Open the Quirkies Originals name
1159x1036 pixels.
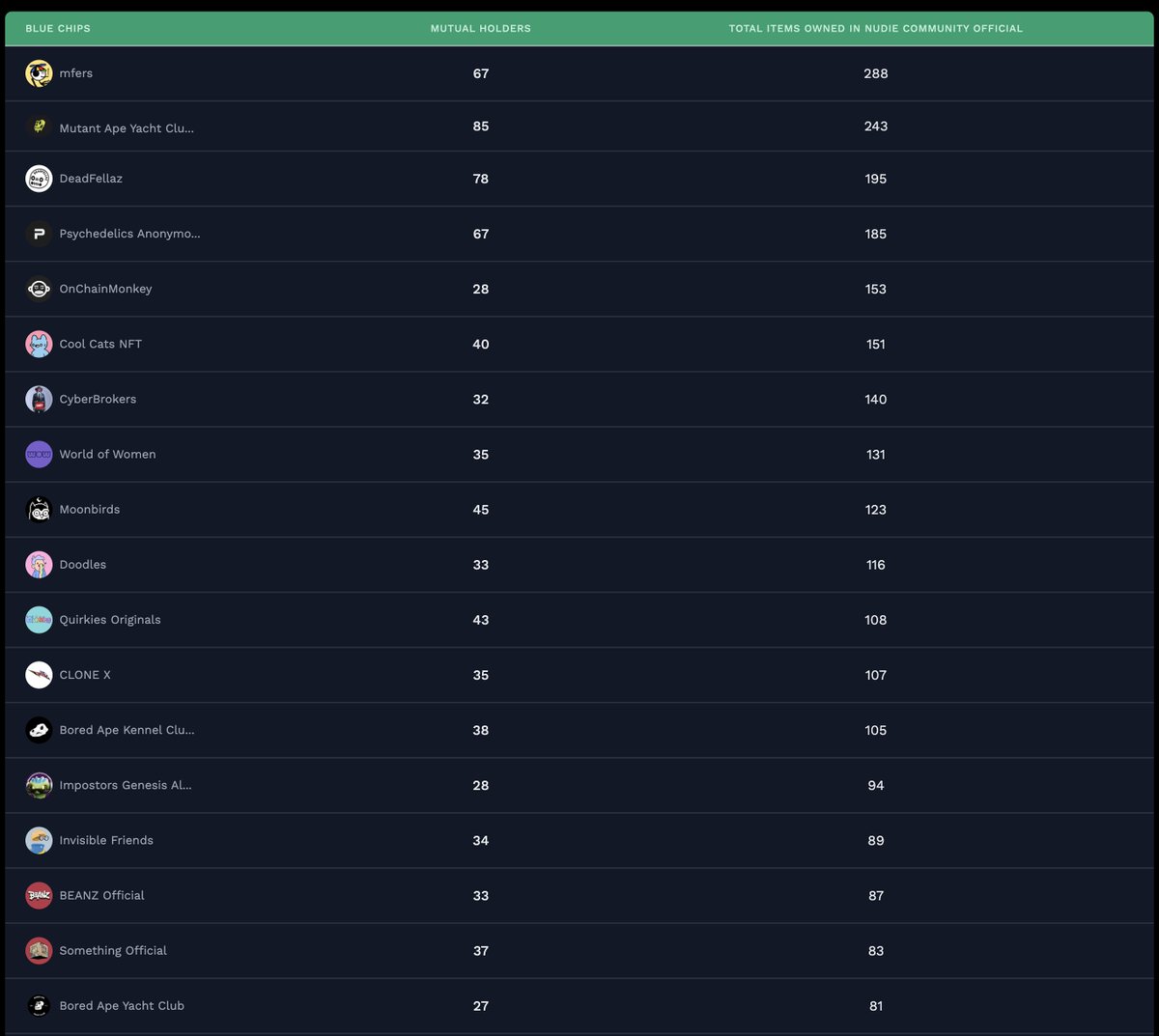[x=110, y=620]
